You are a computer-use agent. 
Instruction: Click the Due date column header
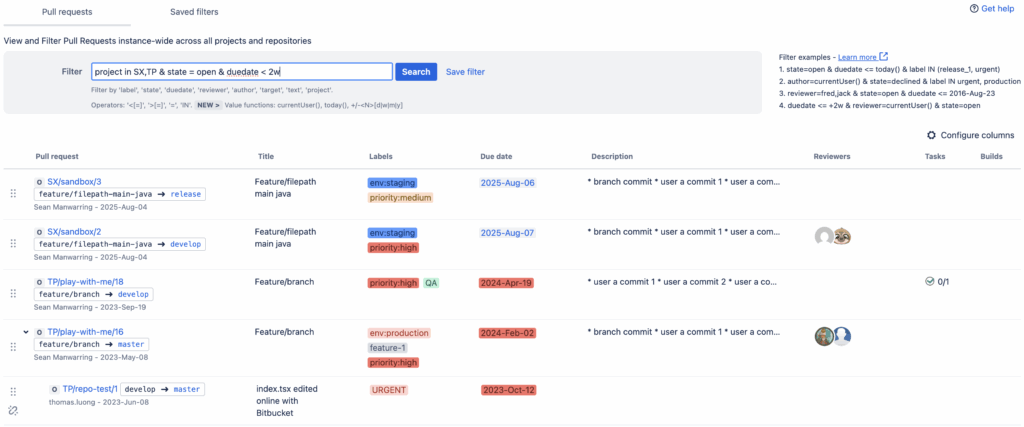pos(498,157)
